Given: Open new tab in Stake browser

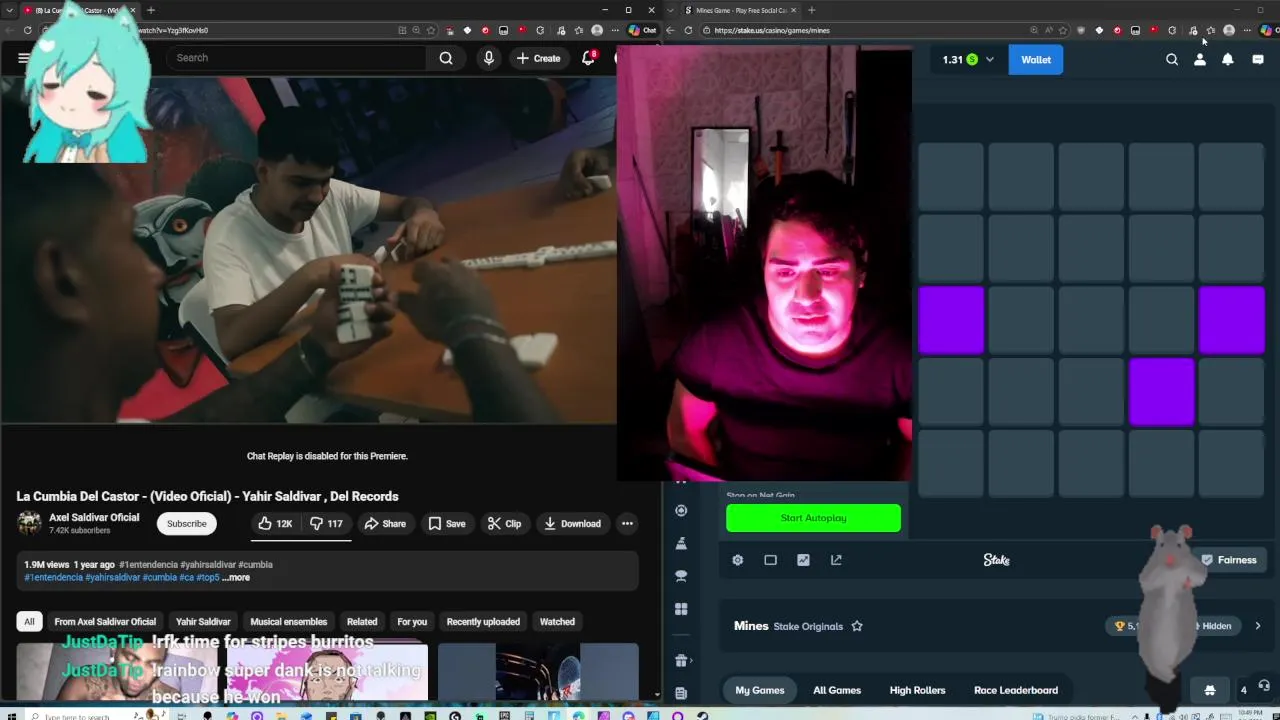Looking at the screenshot, I should point(811,10).
